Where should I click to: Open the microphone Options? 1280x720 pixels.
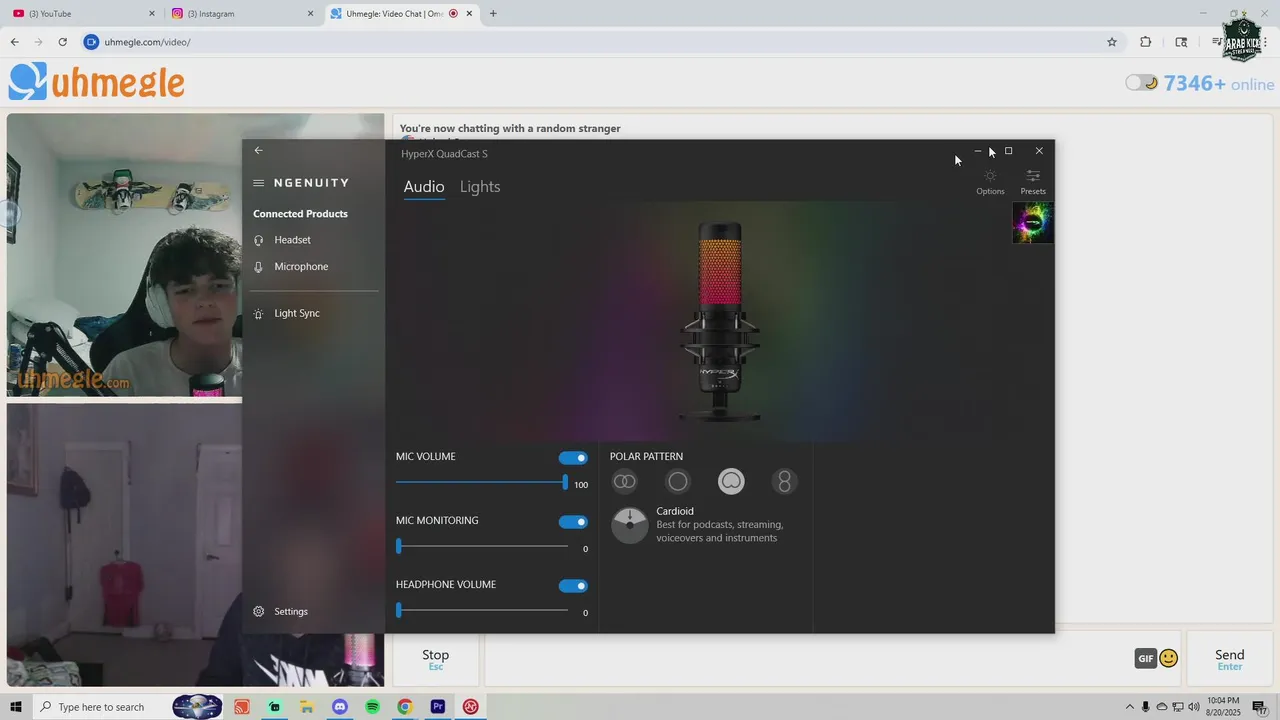tap(990, 182)
